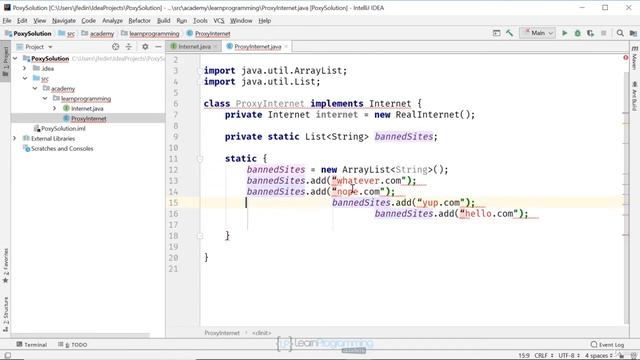Image resolution: width=640 pixels, height=360 pixels.
Task: Click learnprogramming breadcrumb in navigation bar
Action: click(150, 33)
